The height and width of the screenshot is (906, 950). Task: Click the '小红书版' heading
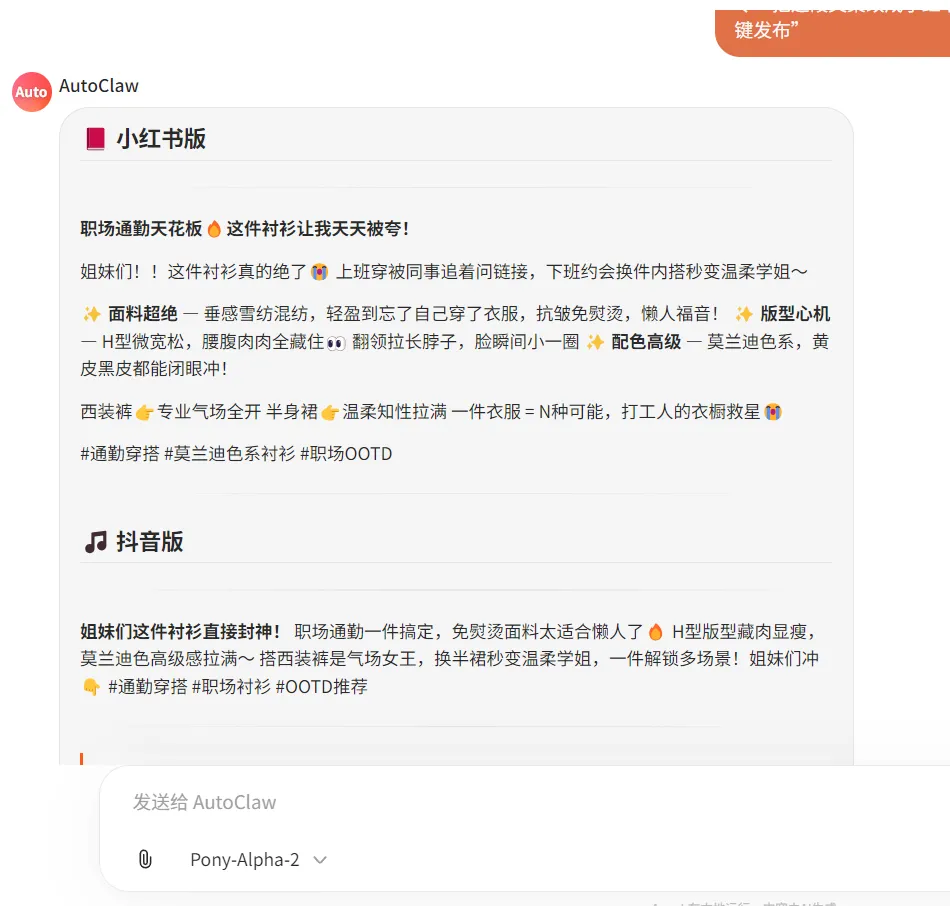pos(161,139)
